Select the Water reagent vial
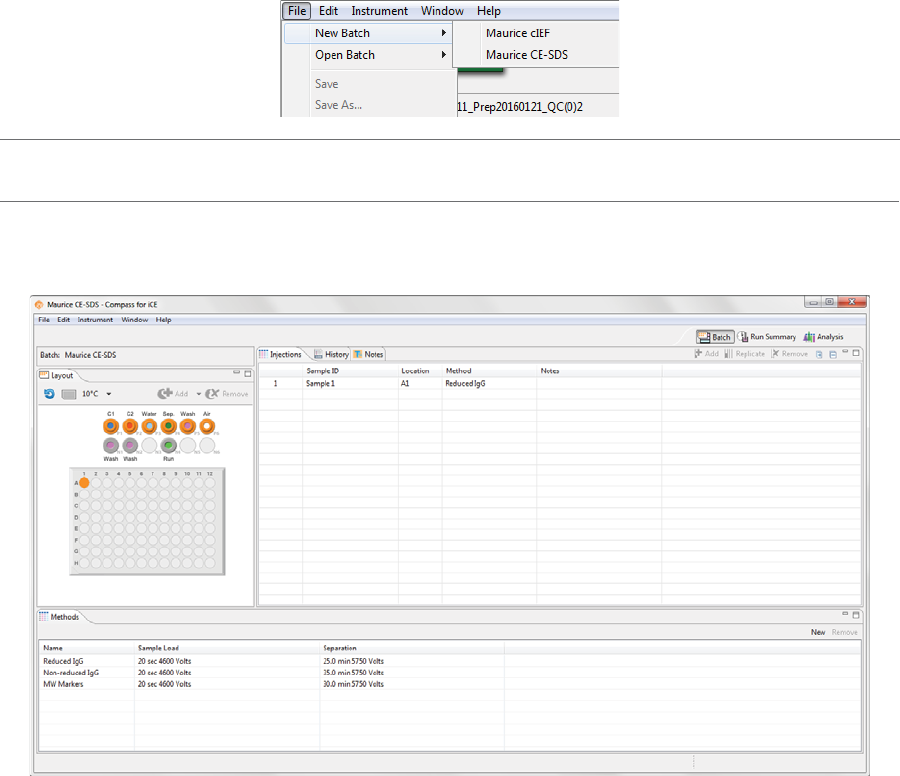 coord(149,426)
